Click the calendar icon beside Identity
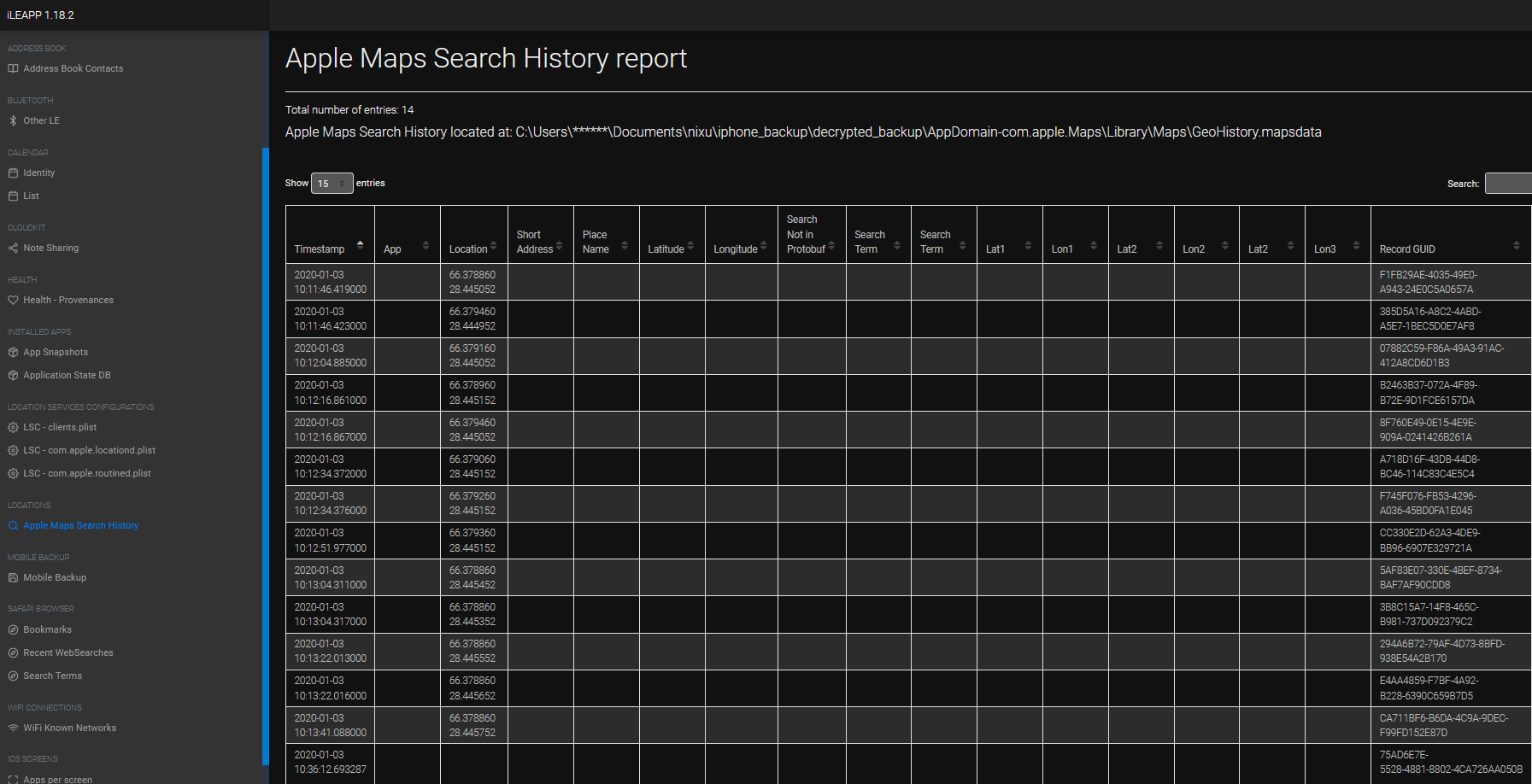The height and width of the screenshot is (784, 1532). click(x=13, y=173)
